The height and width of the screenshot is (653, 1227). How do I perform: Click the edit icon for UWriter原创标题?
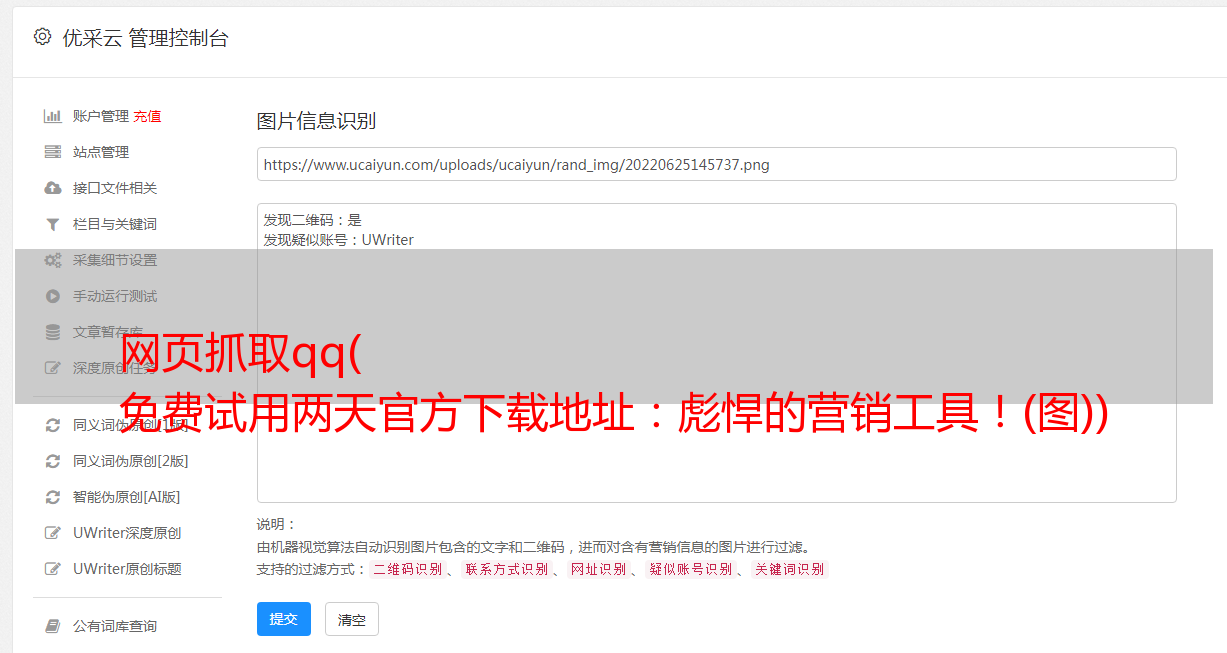tap(53, 569)
